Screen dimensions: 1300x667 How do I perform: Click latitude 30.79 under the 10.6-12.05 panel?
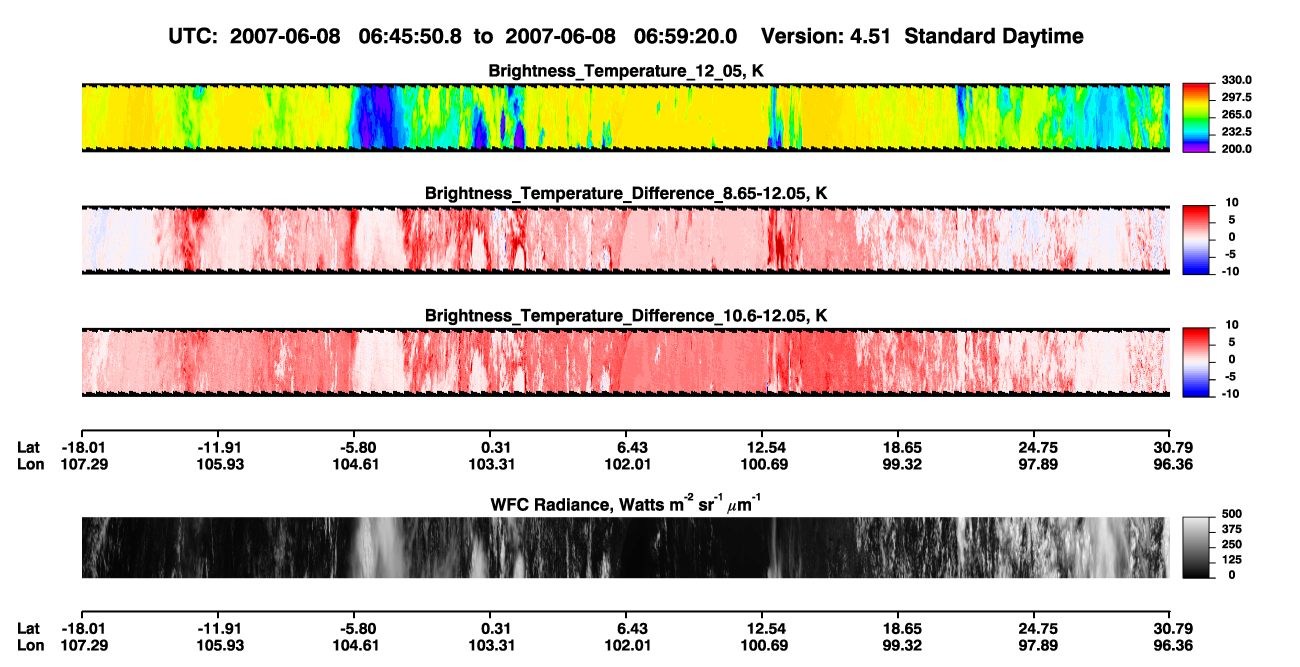click(x=1170, y=447)
